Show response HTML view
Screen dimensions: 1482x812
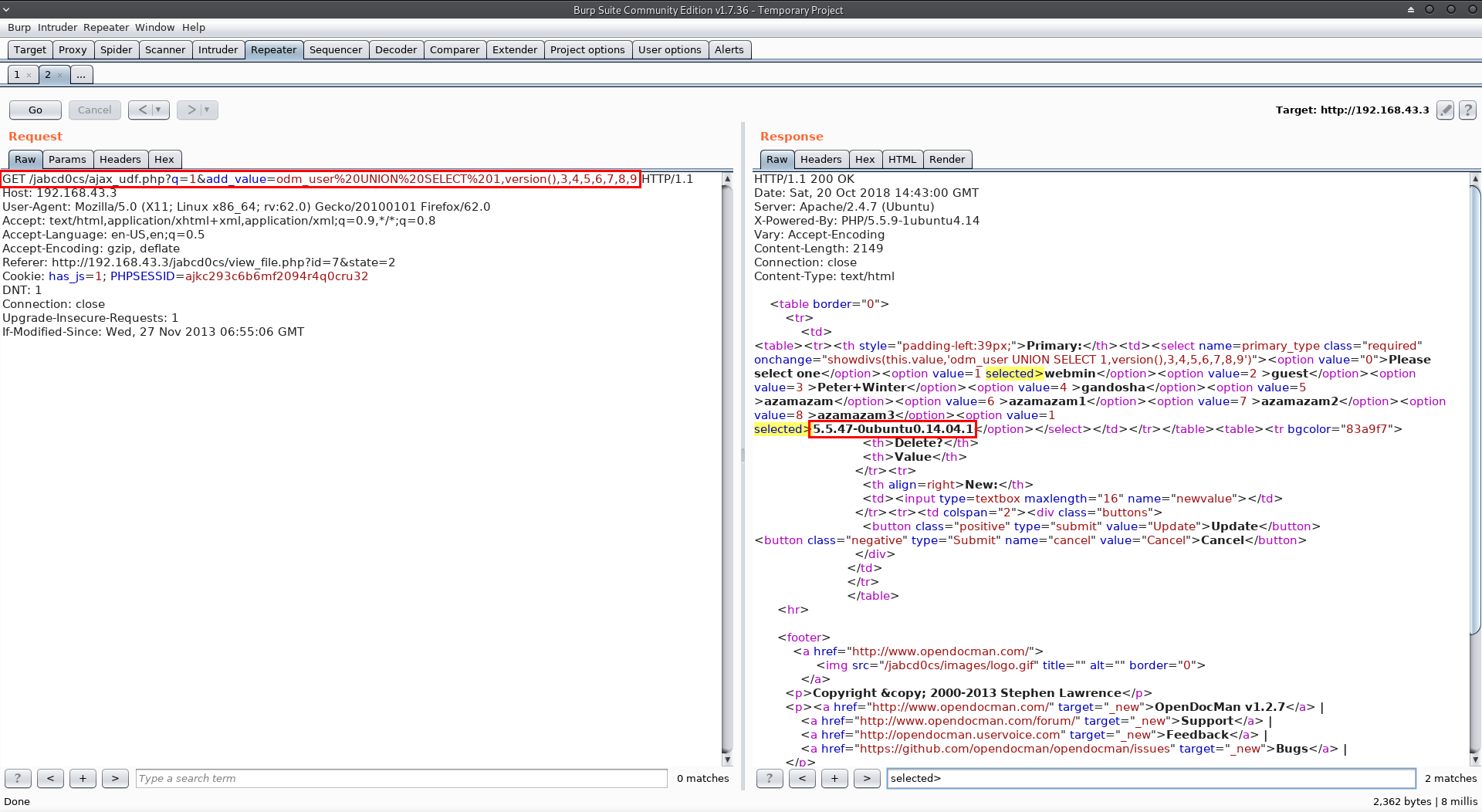902,159
